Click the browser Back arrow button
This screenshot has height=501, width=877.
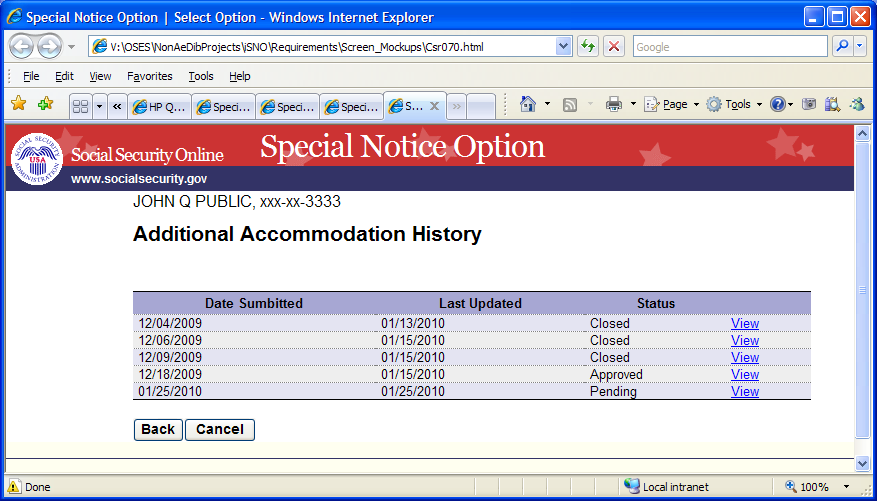pyautogui.click(x=22, y=47)
